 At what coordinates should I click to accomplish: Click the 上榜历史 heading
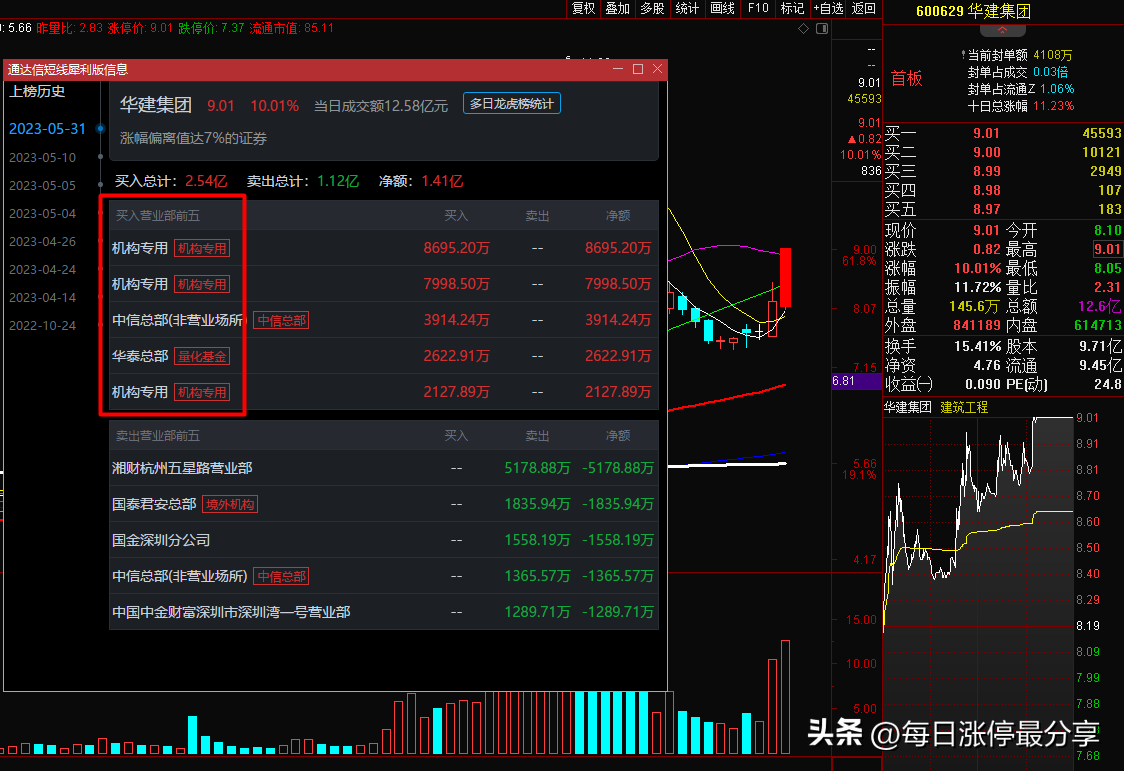[37, 92]
